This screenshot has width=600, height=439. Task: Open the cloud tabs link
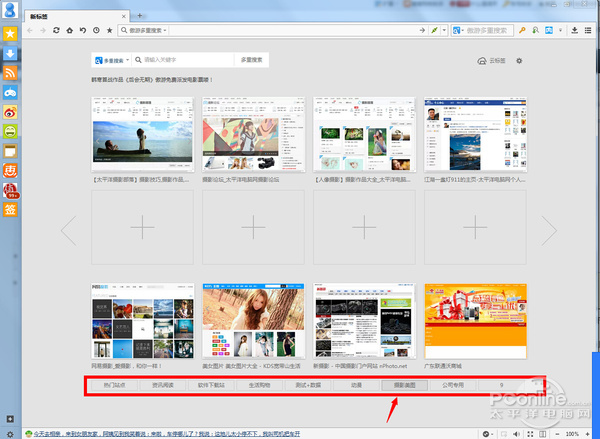[492, 61]
